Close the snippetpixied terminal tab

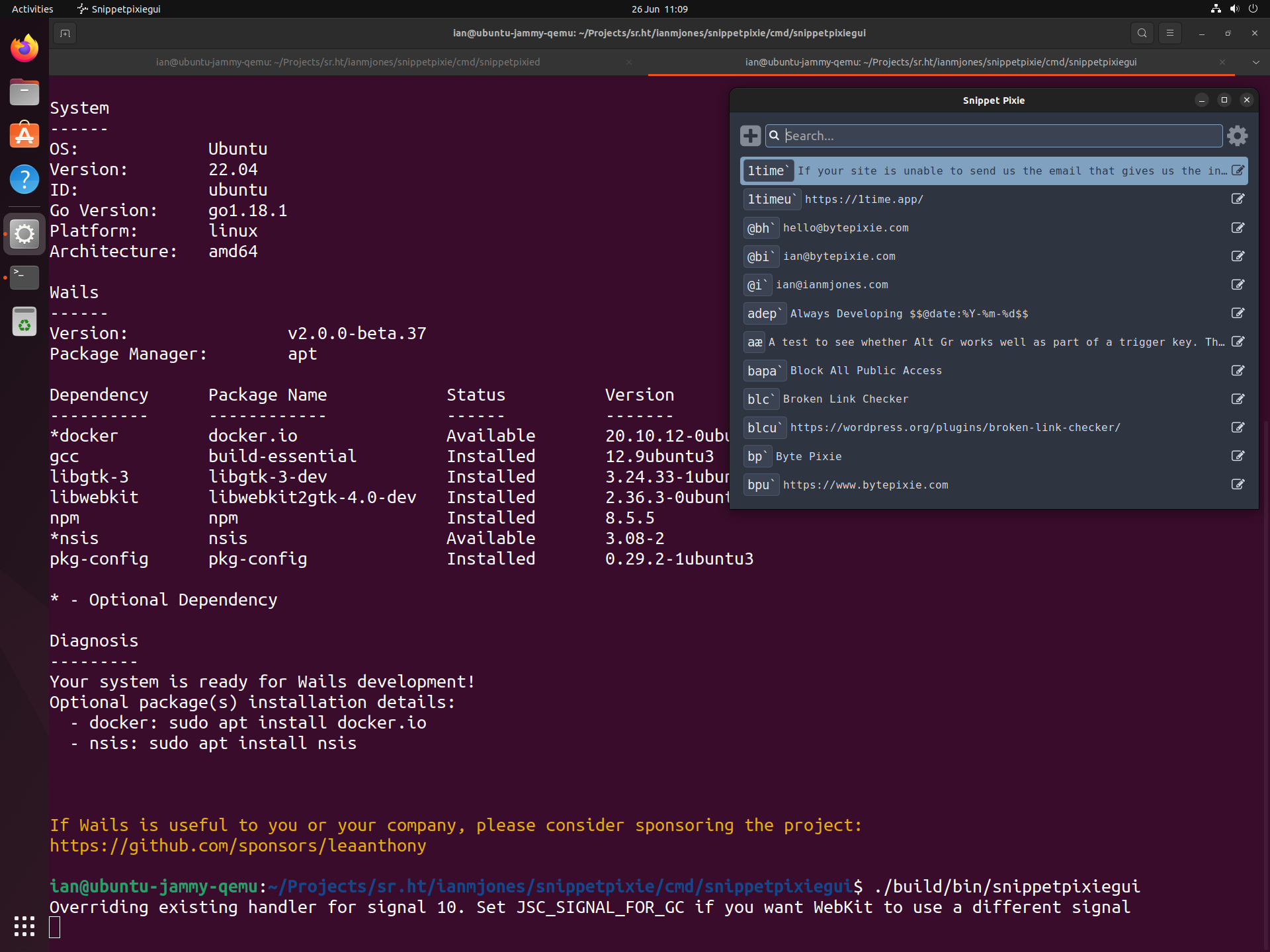pyautogui.click(x=629, y=61)
